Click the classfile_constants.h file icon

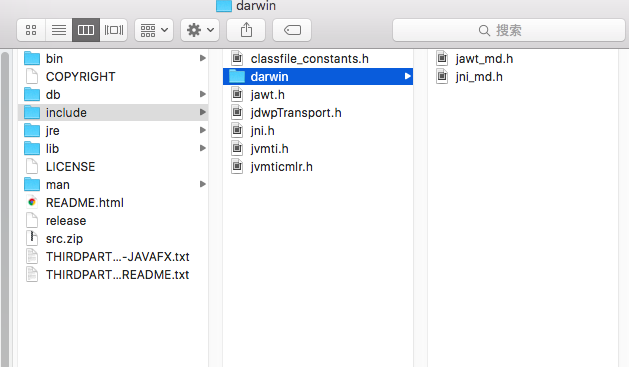237,59
